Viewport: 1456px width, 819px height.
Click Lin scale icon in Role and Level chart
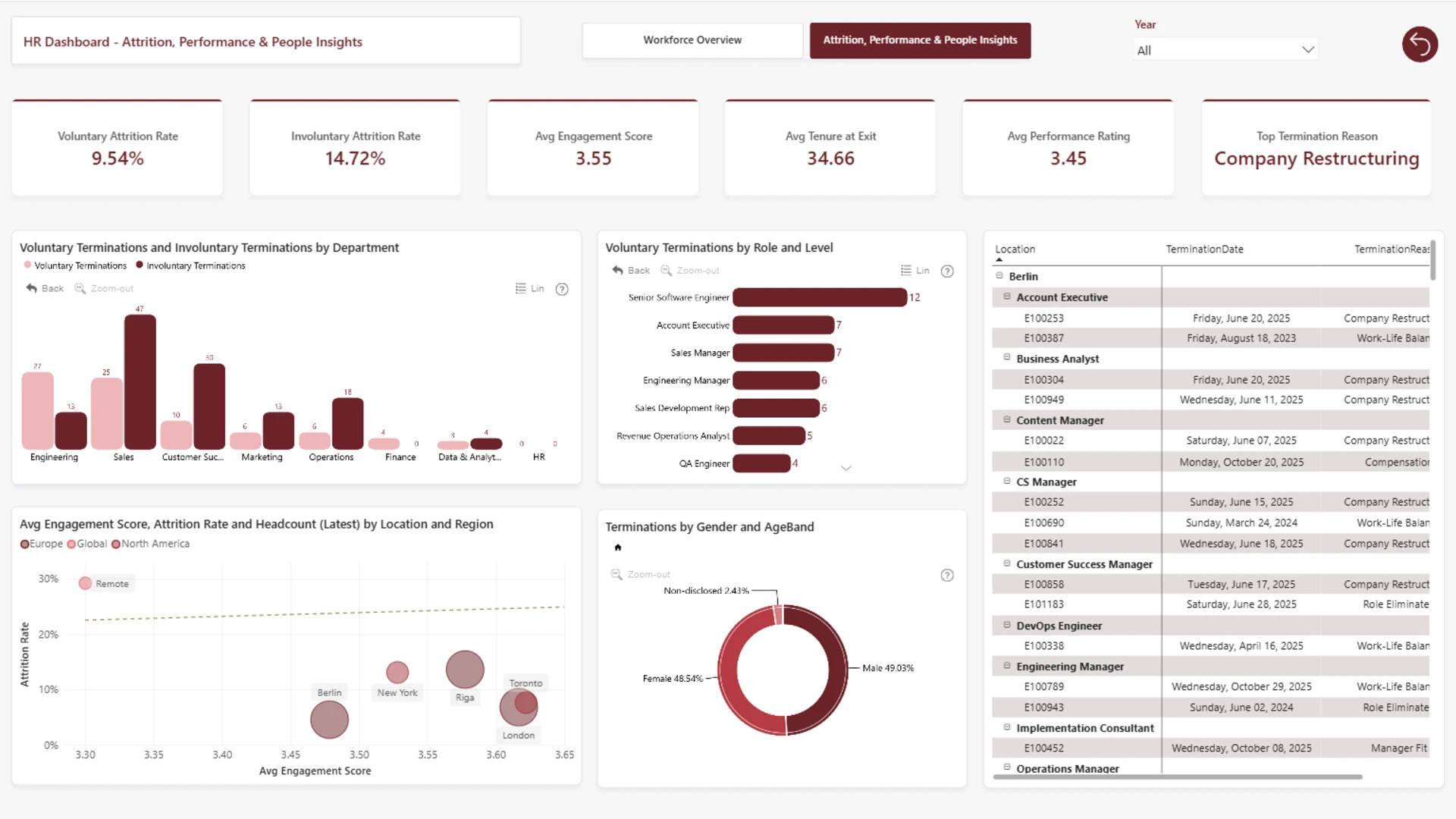915,271
